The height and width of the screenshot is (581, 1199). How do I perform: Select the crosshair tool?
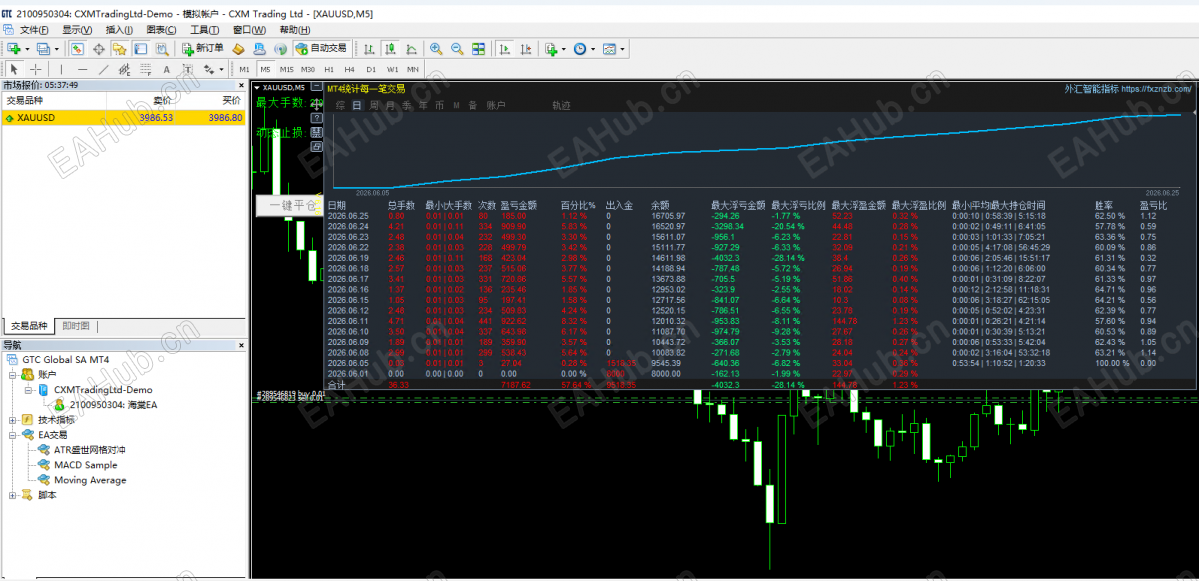click(35, 69)
